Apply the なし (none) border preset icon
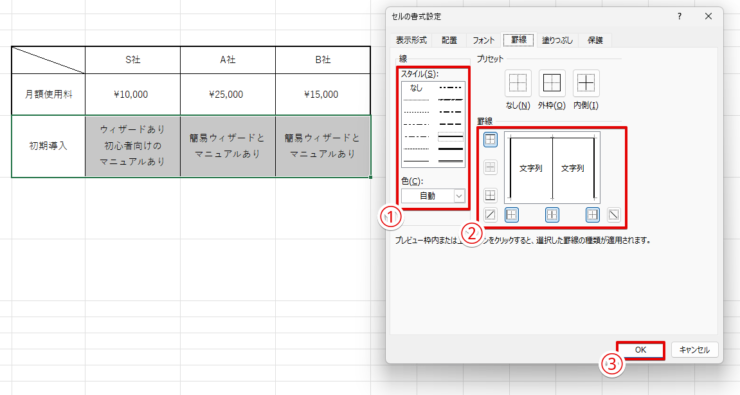 [x=518, y=83]
